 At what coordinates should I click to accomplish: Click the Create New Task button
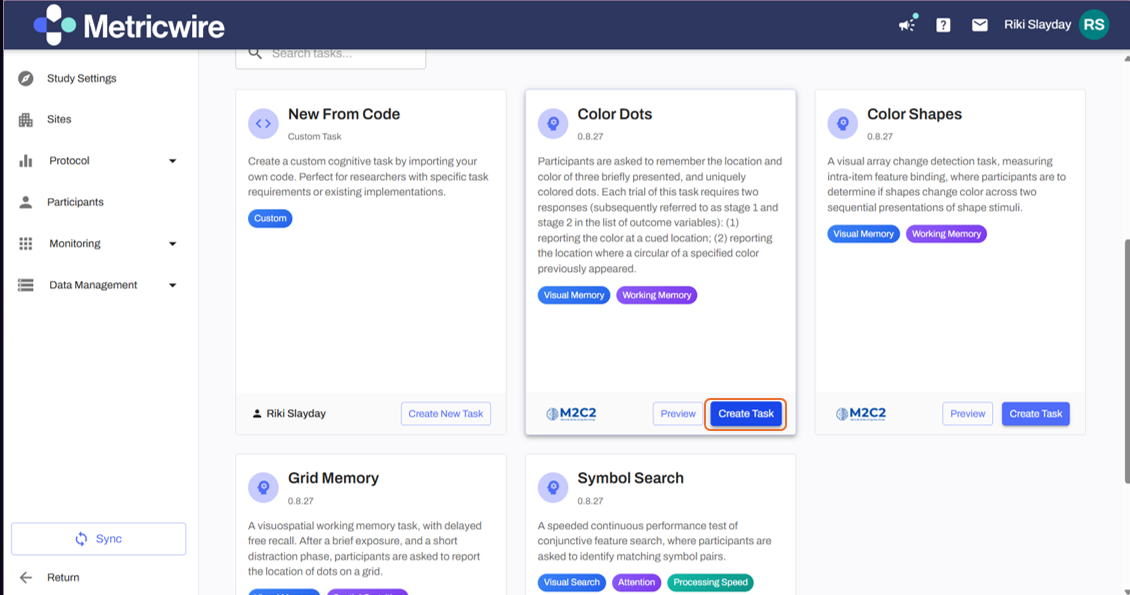point(445,414)
